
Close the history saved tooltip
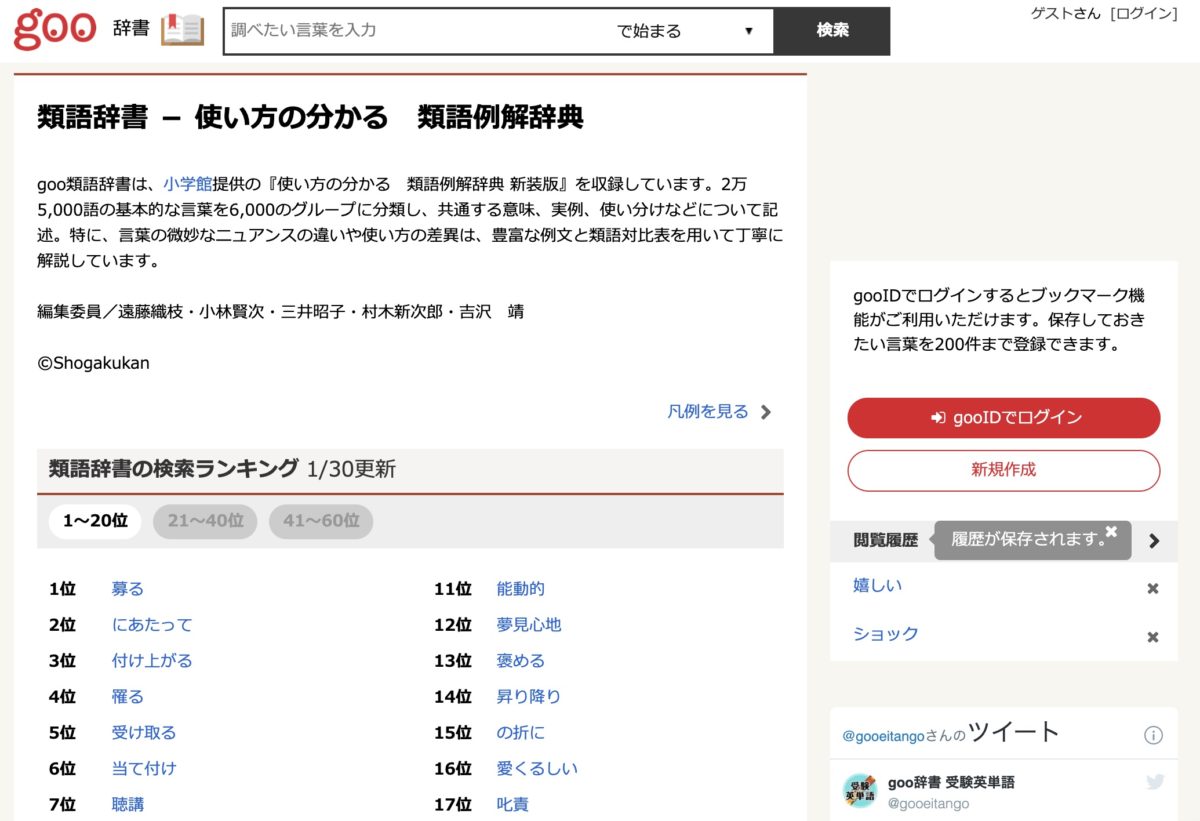(x=1111, y=531)
